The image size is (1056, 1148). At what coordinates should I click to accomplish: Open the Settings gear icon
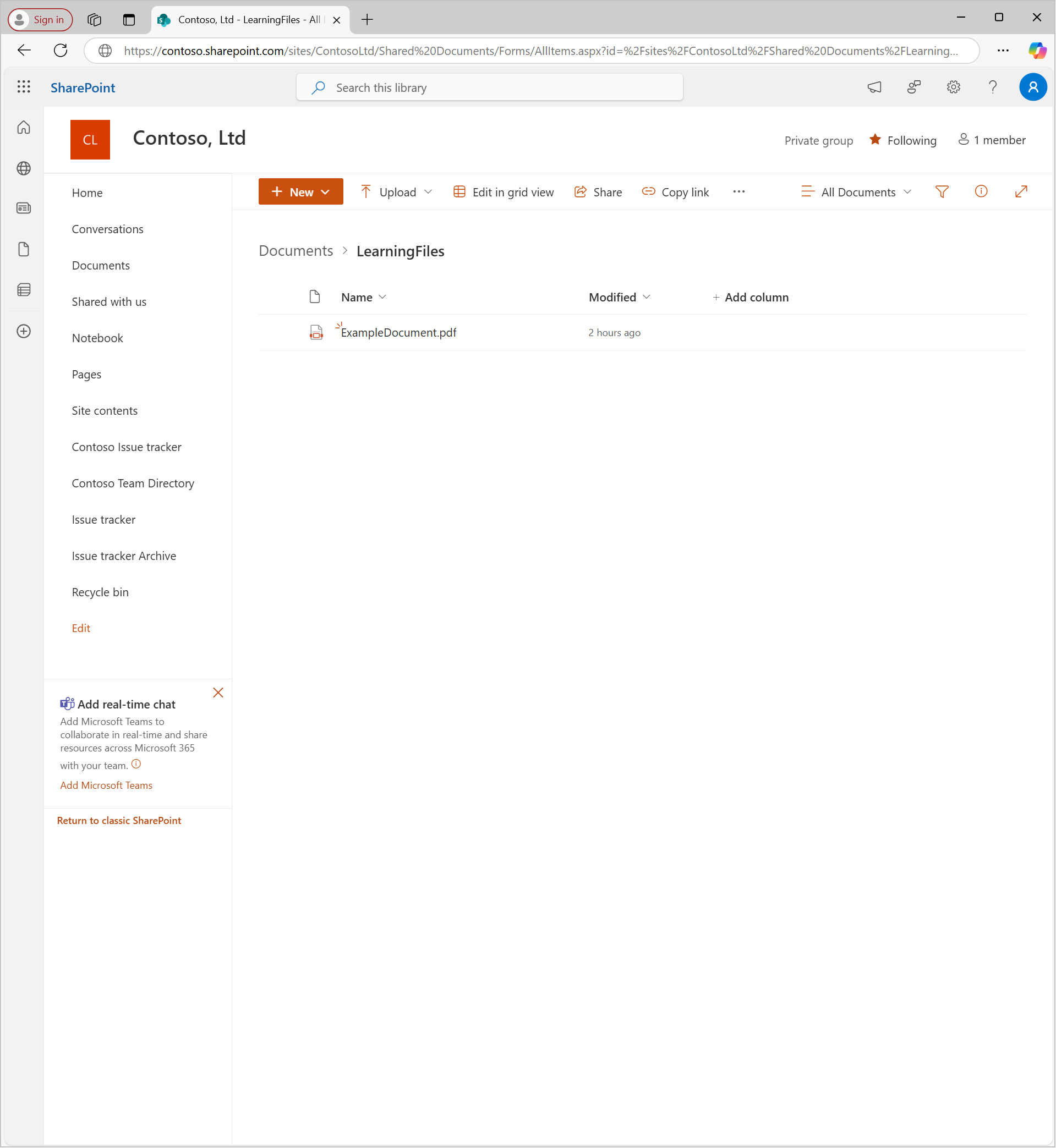pyautogui.click(x=953, y=87)
